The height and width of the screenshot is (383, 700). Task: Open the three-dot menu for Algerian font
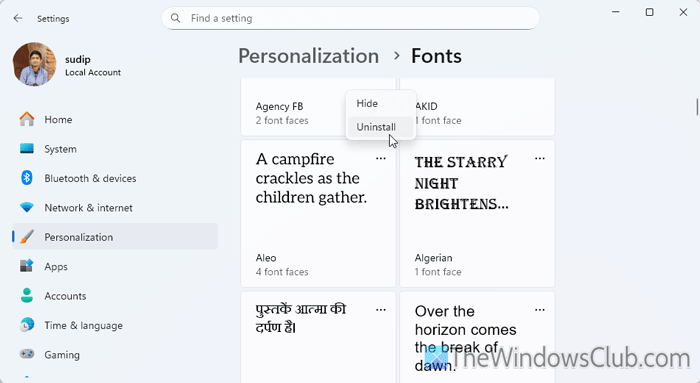pyautogui.click(x=540, y=158)
